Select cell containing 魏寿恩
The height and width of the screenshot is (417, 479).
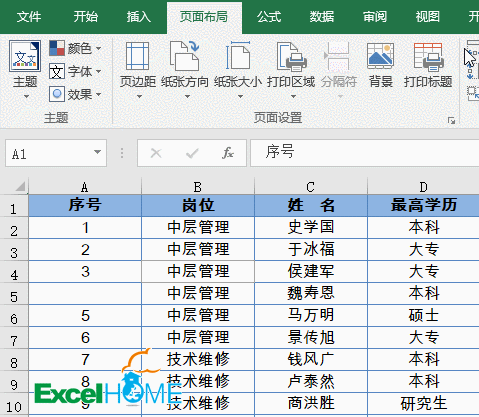311,293
